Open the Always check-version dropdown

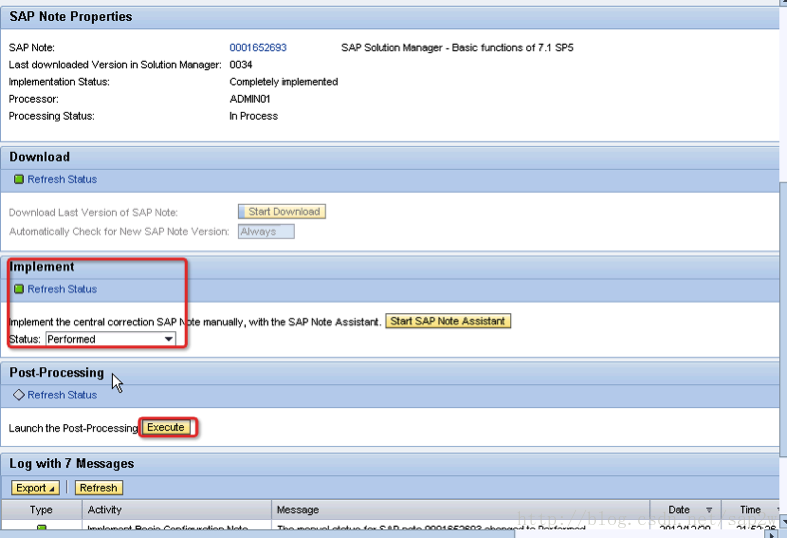(x=266, y=232)
